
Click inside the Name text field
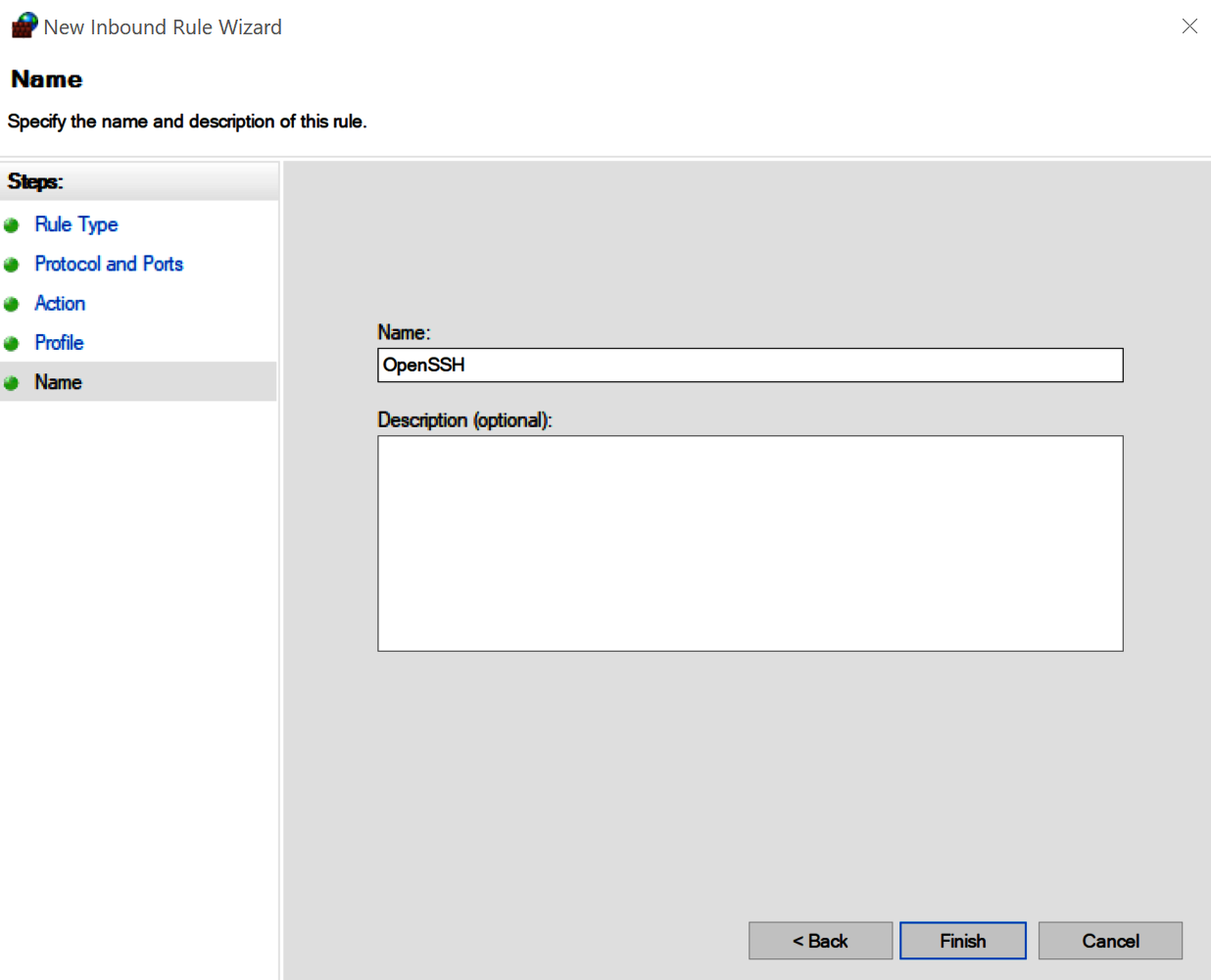[x=750, y=365]
